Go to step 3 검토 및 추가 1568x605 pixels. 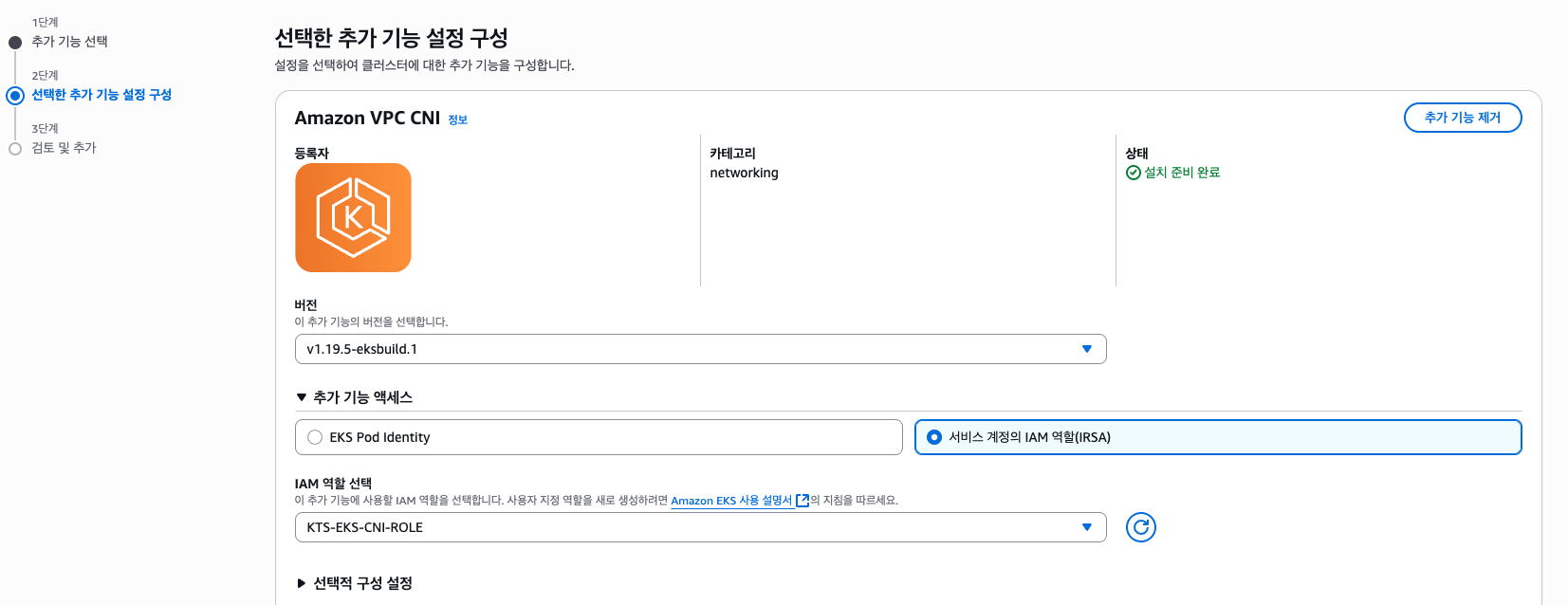click(x=64, y=148)
